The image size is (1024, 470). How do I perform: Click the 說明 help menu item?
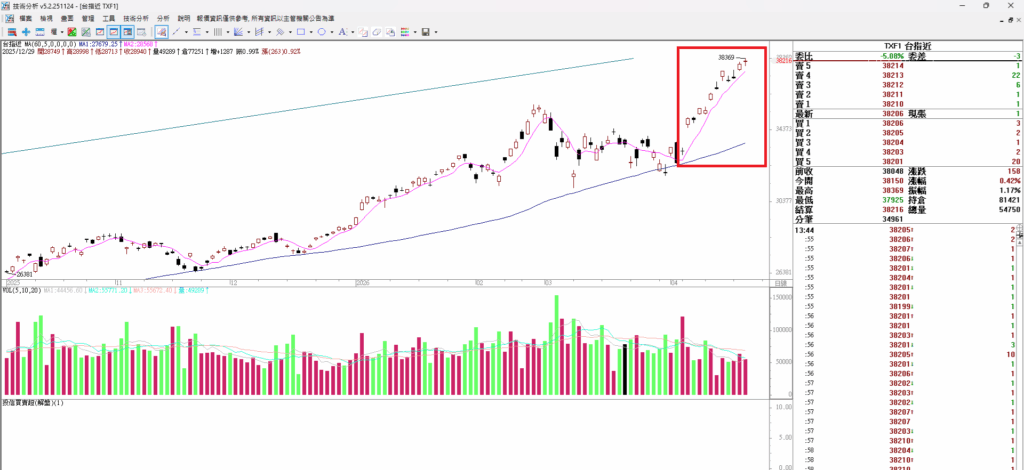point(183,19)
